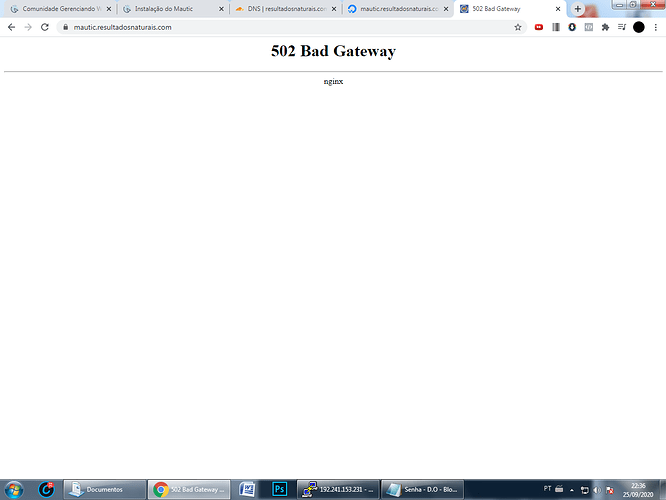666x500 pixels.
Task: Close the 502 Bad Gateway tab
Action: pos(558,8)
